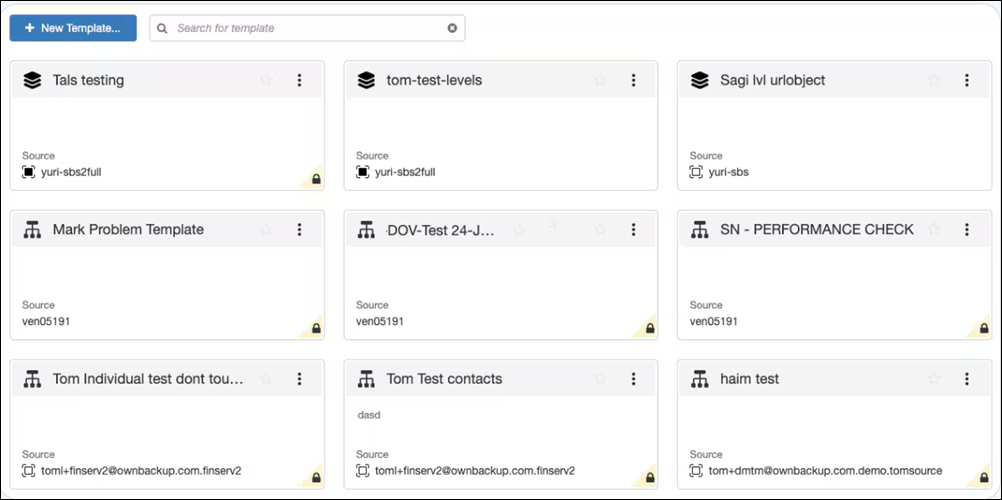Open the tom-test-levels template title

434,81
